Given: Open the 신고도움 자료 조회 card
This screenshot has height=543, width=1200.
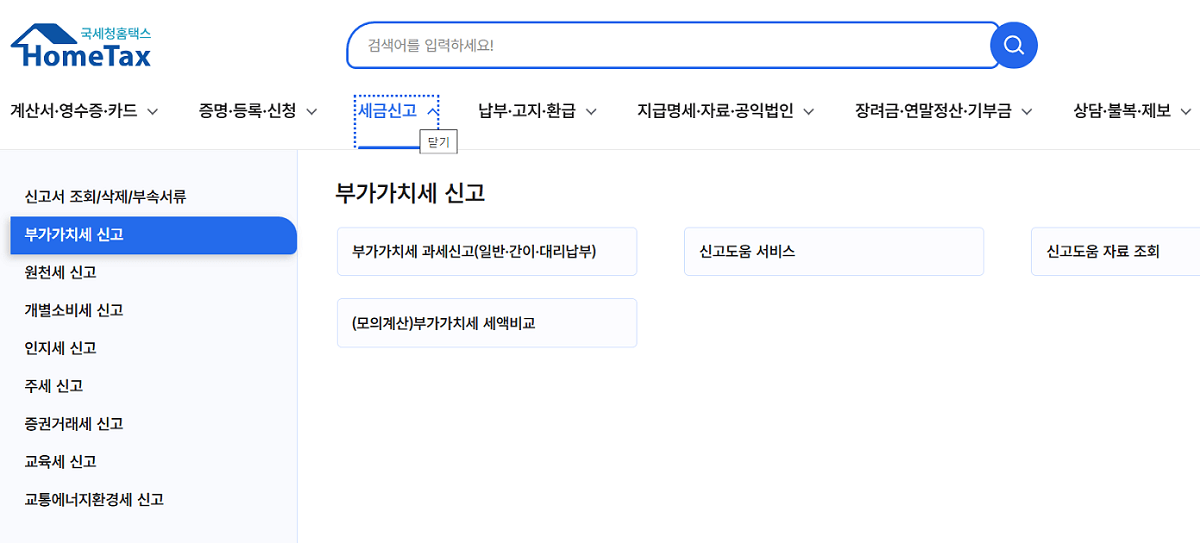Looking at the screenshot, I should pos(1115,252).
